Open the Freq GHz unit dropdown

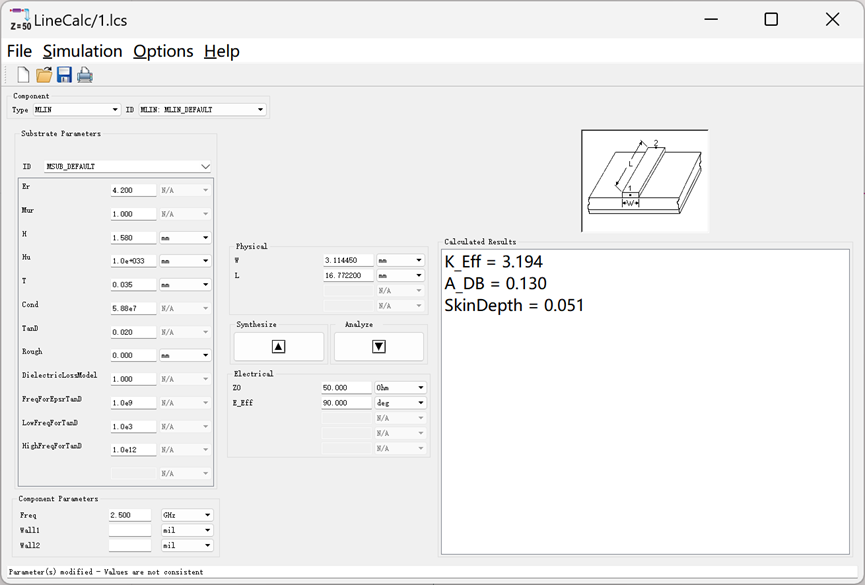[187, 516]
